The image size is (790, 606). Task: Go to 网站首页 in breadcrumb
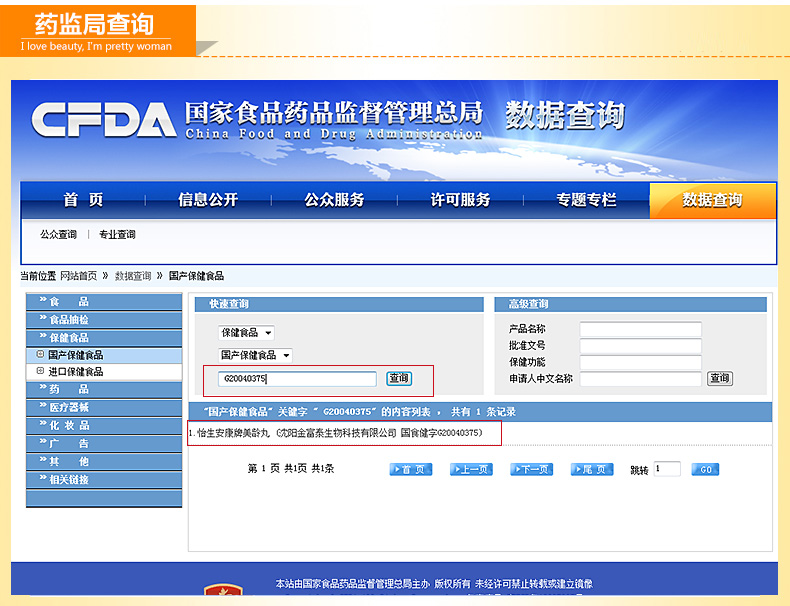click(79, 276)
